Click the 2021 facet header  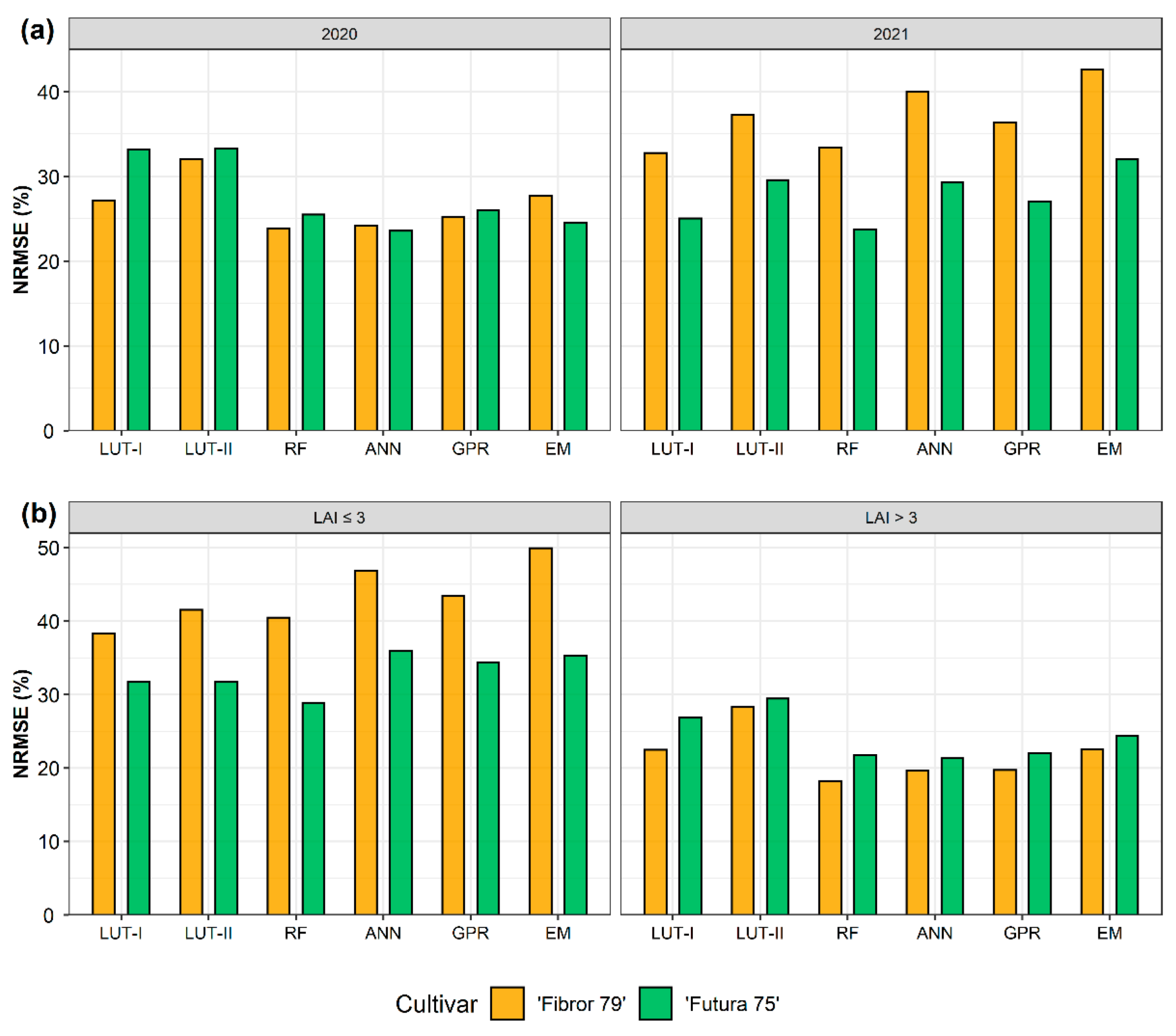891,34
